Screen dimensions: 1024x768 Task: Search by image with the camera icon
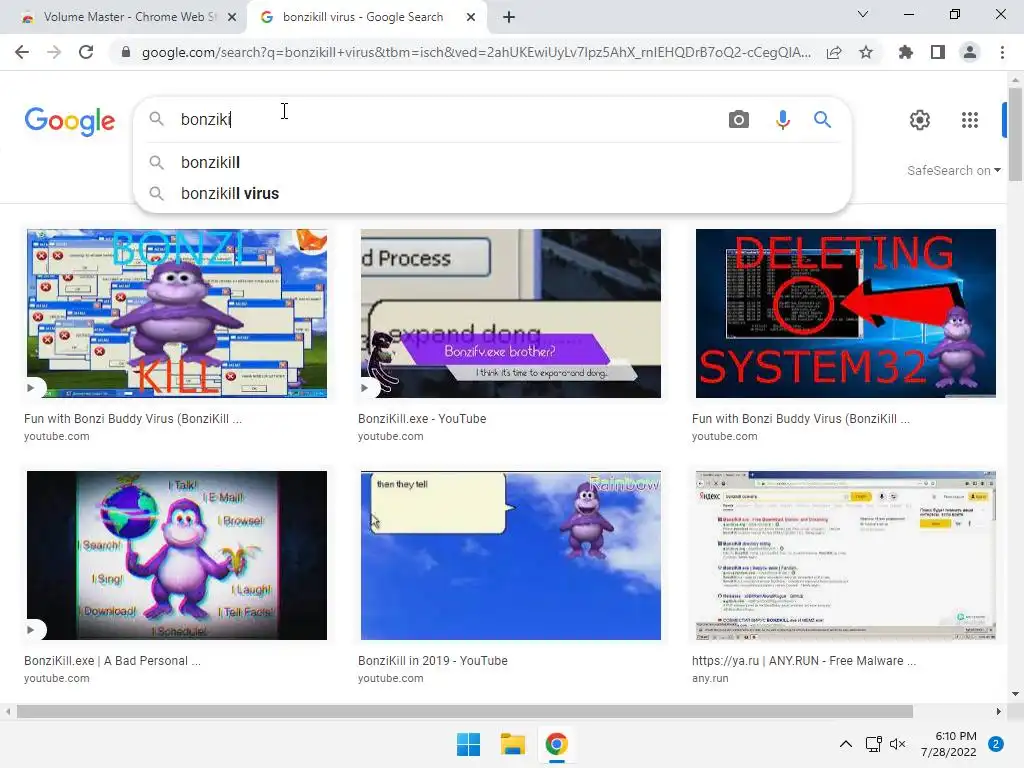tap(739, 120)
